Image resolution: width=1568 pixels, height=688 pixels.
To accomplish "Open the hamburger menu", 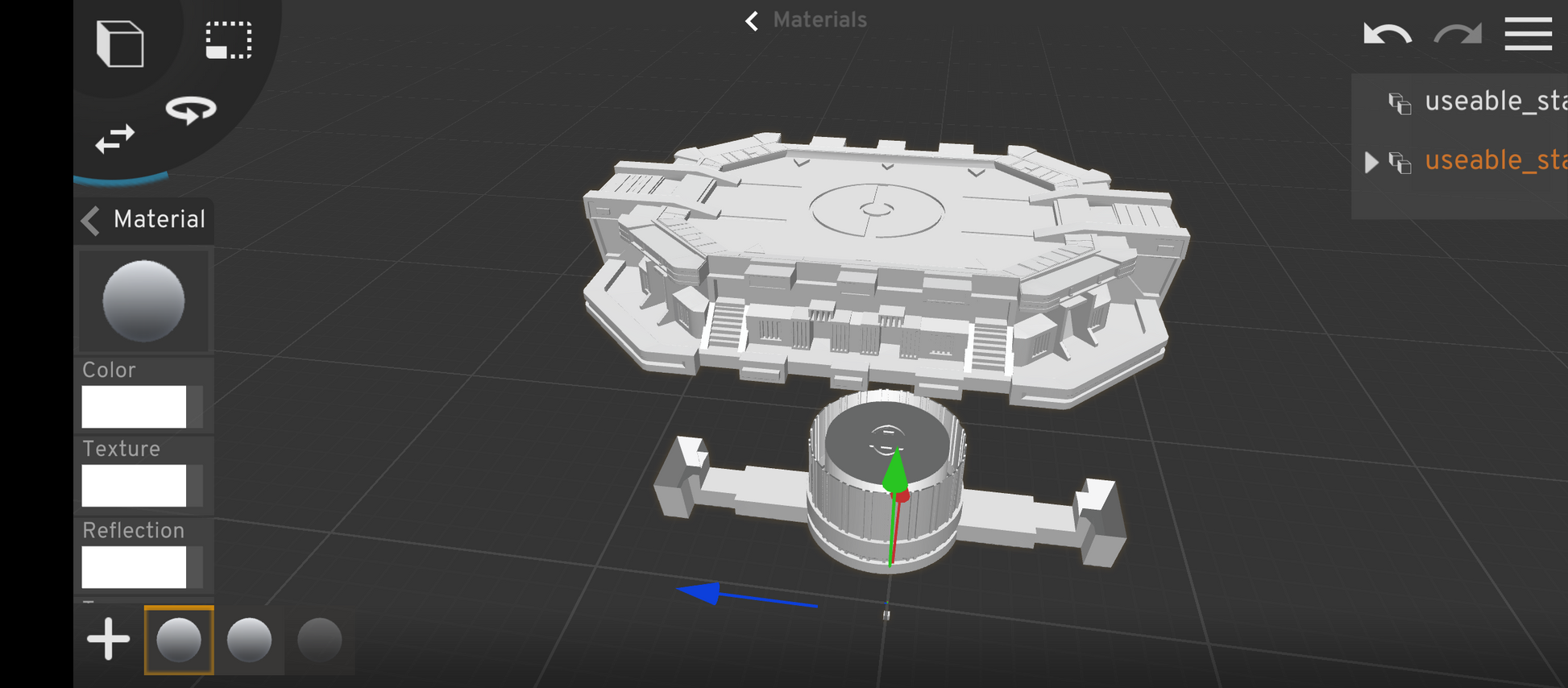I will pyautogui.click(x=1528, y=34).
